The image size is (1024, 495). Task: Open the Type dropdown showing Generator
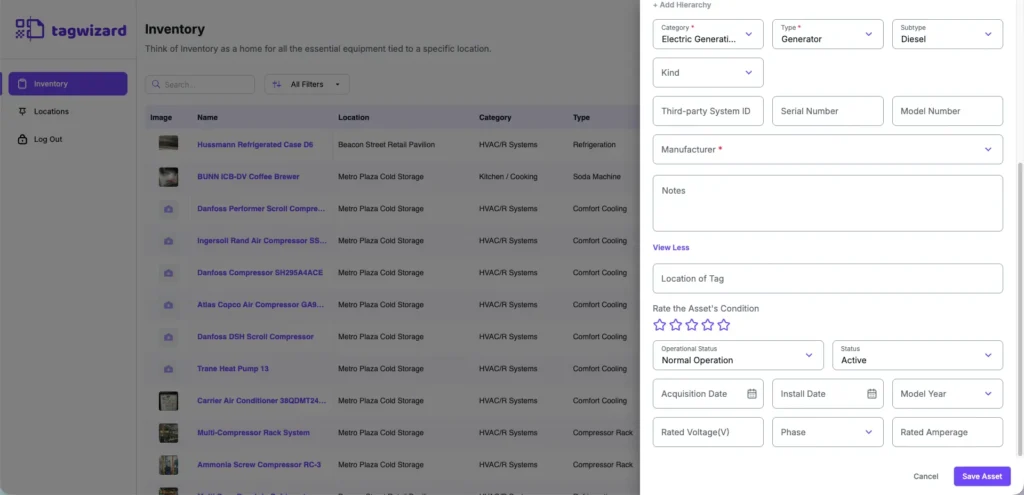[827, 34]
